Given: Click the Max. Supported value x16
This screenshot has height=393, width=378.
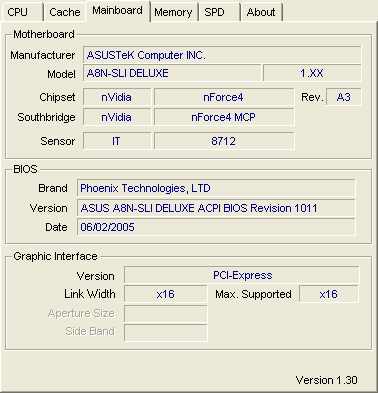Looking at the screenshot, I should coord(329,294).
